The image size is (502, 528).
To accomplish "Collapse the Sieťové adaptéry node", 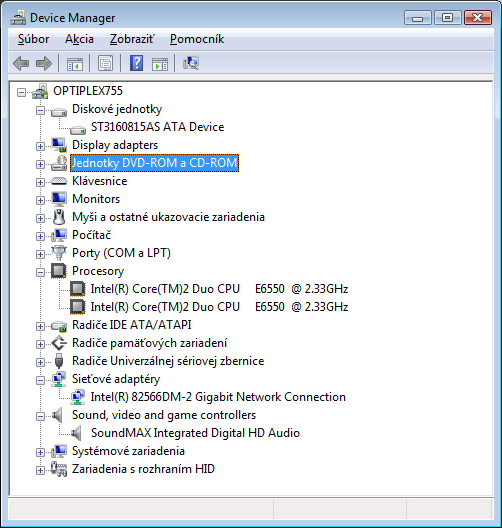I will 40,380.
